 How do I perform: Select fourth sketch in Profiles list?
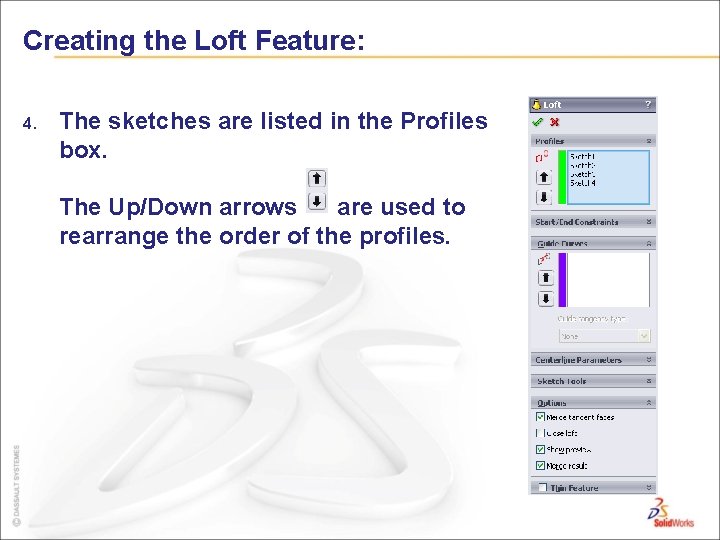583,183
